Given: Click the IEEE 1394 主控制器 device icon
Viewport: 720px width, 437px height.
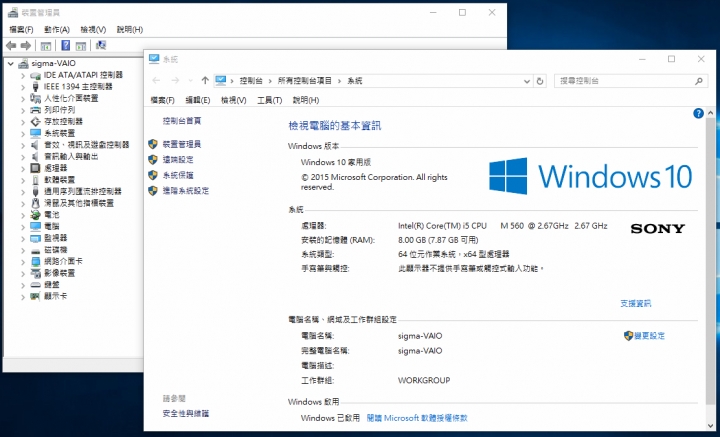Looking at the screenshot, I should (35, 86).
